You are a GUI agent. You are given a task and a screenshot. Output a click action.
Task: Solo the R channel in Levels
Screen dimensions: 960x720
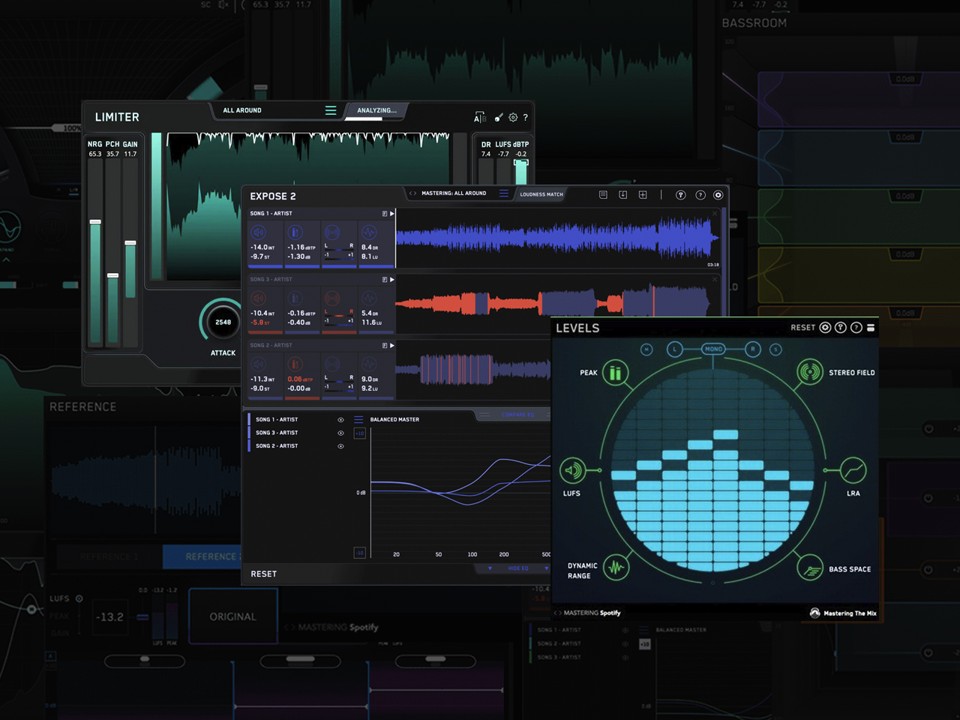click(752, 350)
